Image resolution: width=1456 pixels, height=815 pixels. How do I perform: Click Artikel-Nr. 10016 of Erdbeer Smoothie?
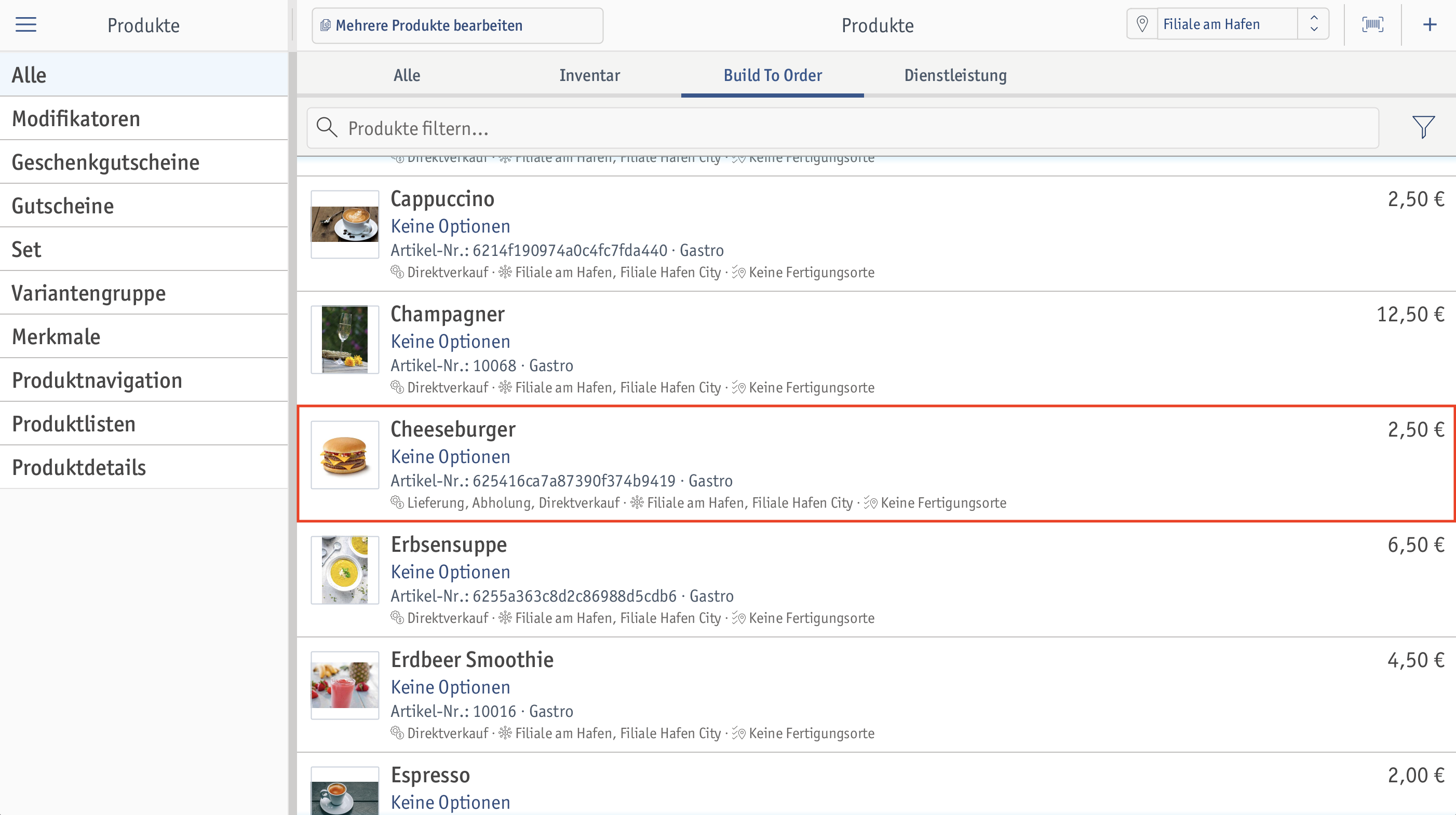pos(453,712)
